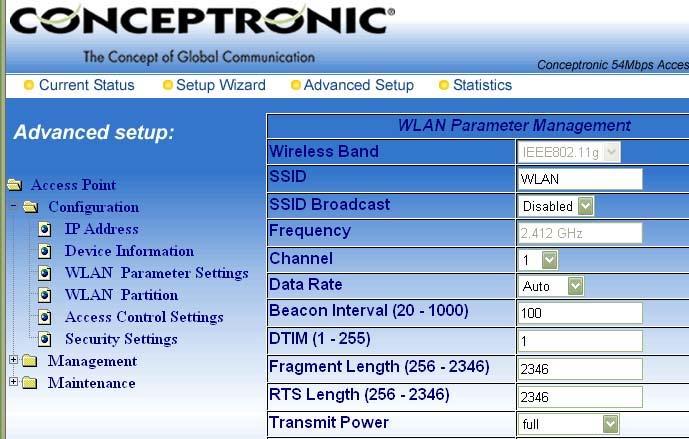Screen dimensions: 689x439
Task: Click the SSID Broadcast label
Action: [x=330, y=204]
